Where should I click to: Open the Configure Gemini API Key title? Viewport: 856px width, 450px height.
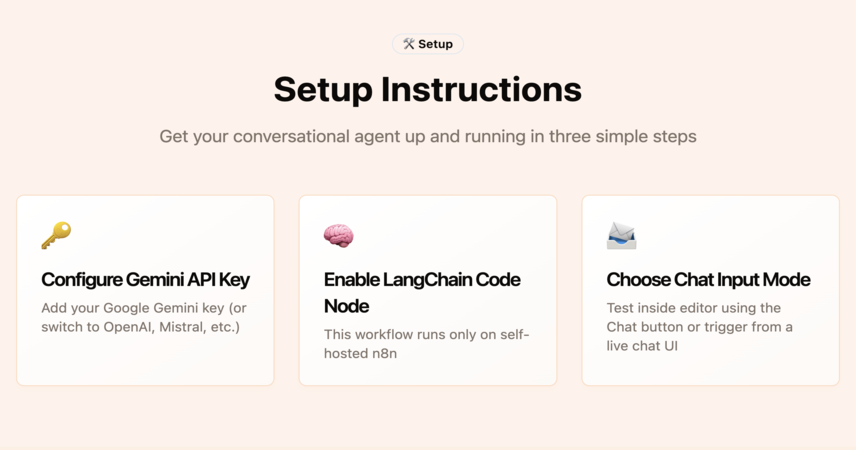point(145,280)
